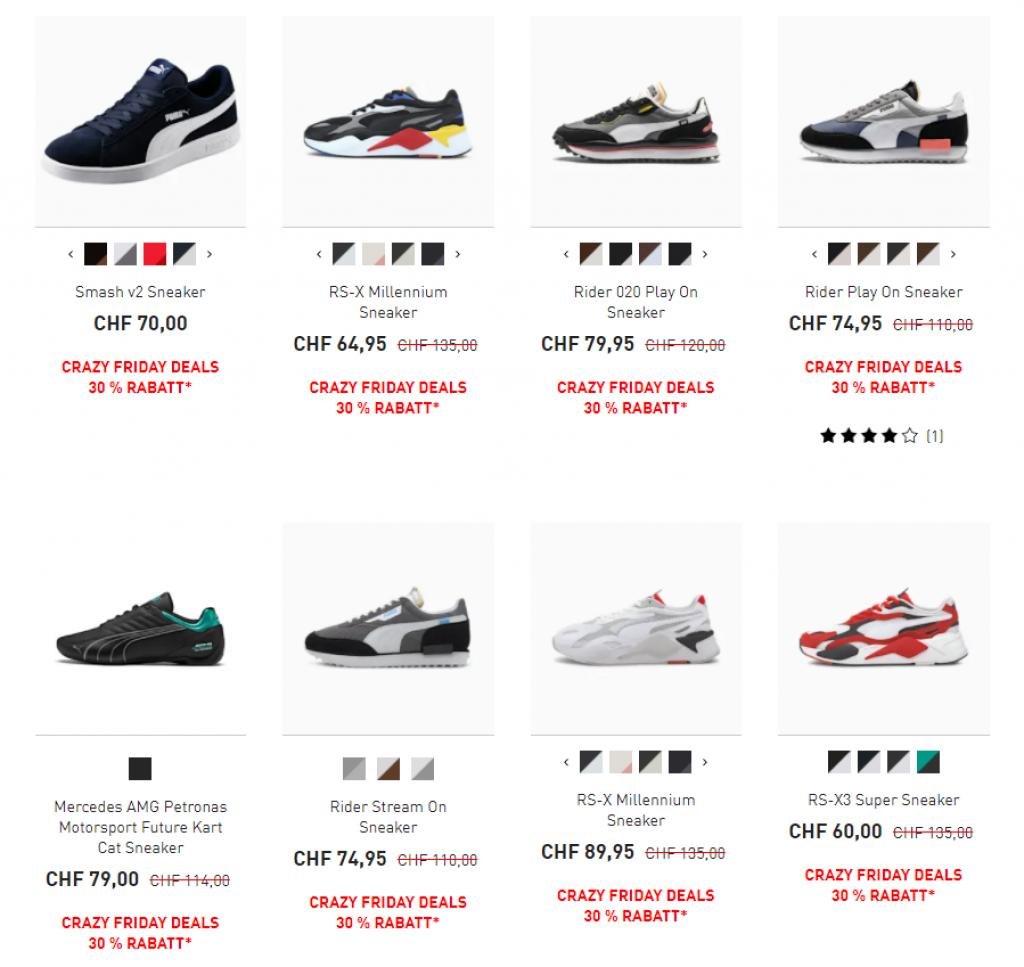Show next swatches for white RS-X Millennium Sneaker

[705, 762]
